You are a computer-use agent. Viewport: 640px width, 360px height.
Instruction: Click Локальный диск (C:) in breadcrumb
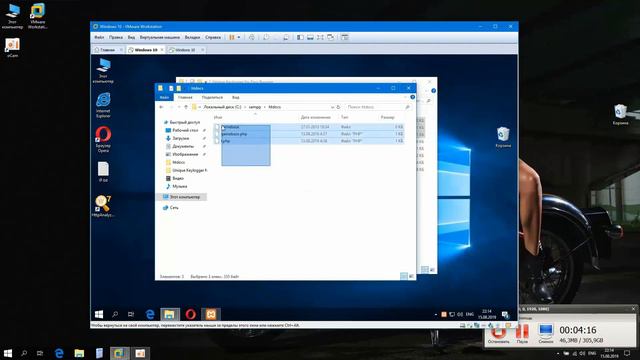222,107
